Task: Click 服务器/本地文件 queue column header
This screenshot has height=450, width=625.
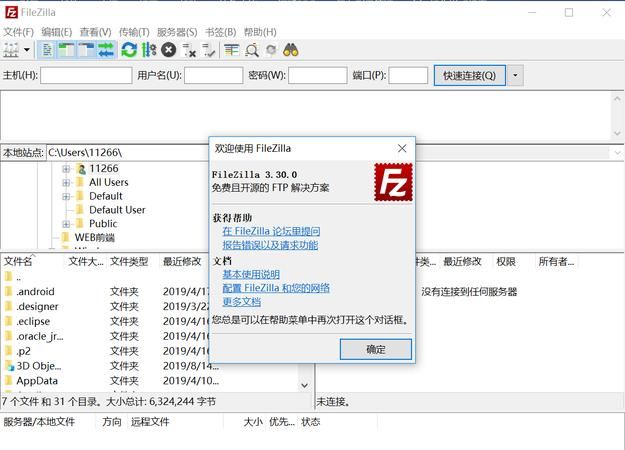Action: (39, 422)
